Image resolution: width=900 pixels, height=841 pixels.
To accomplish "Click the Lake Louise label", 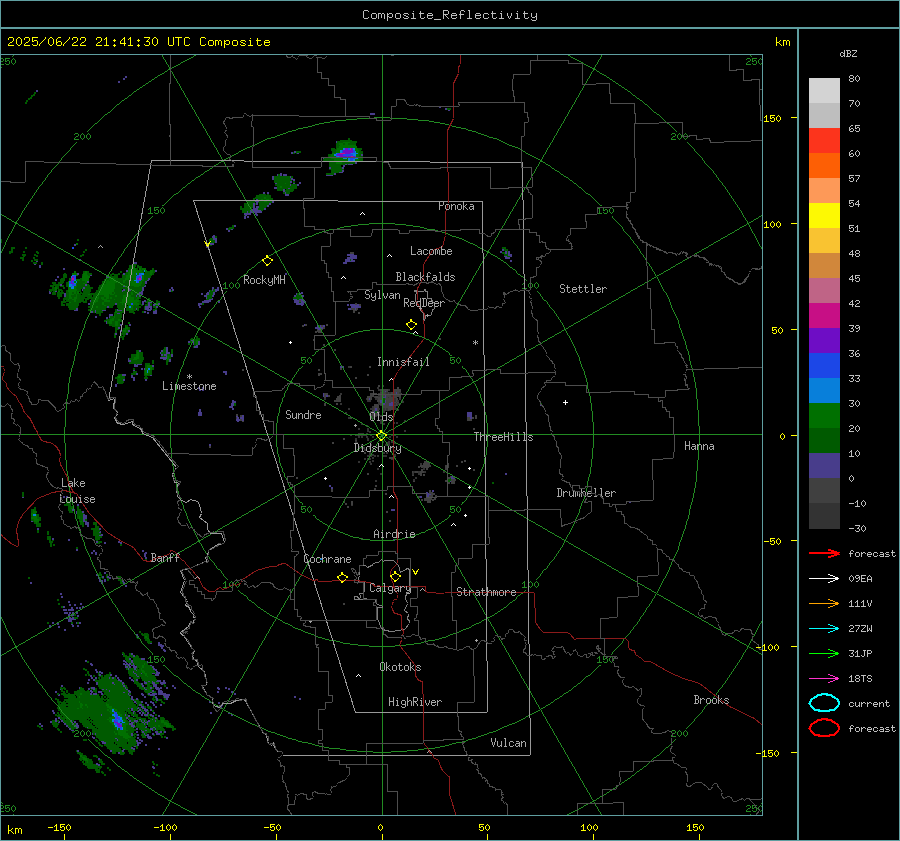I will click(77, 491).
